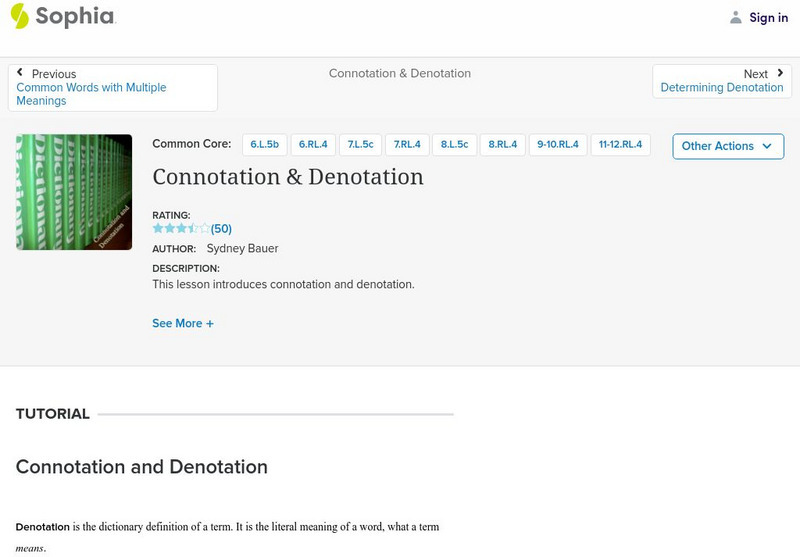Click the user profile icon
This screenshot has width=800, height=557.
tap(736, 17)
